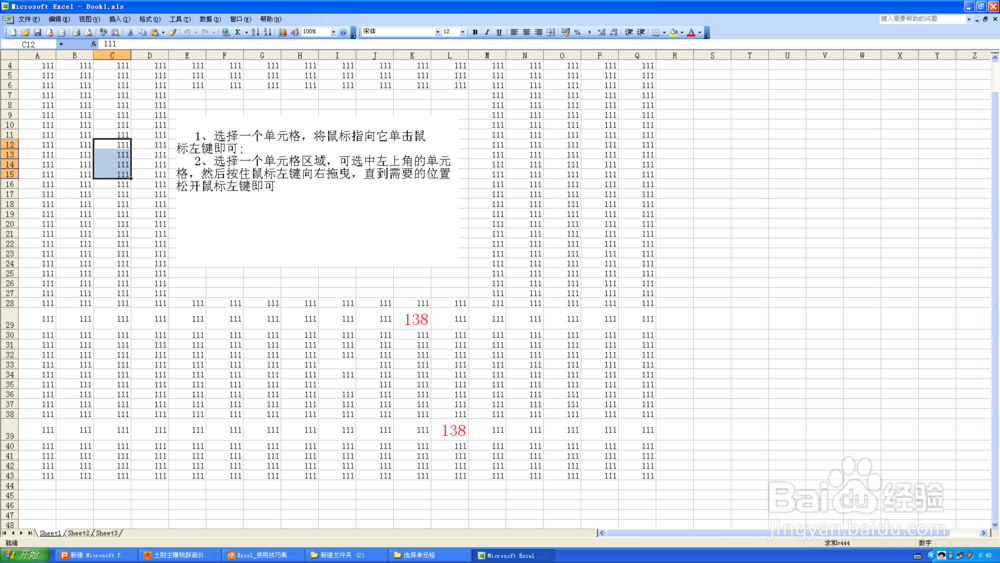Viewport: 1000px width, 563px height.
Task: Expand the AutoSum functions dropdown arrow
Action: click(x=246, y=32)
